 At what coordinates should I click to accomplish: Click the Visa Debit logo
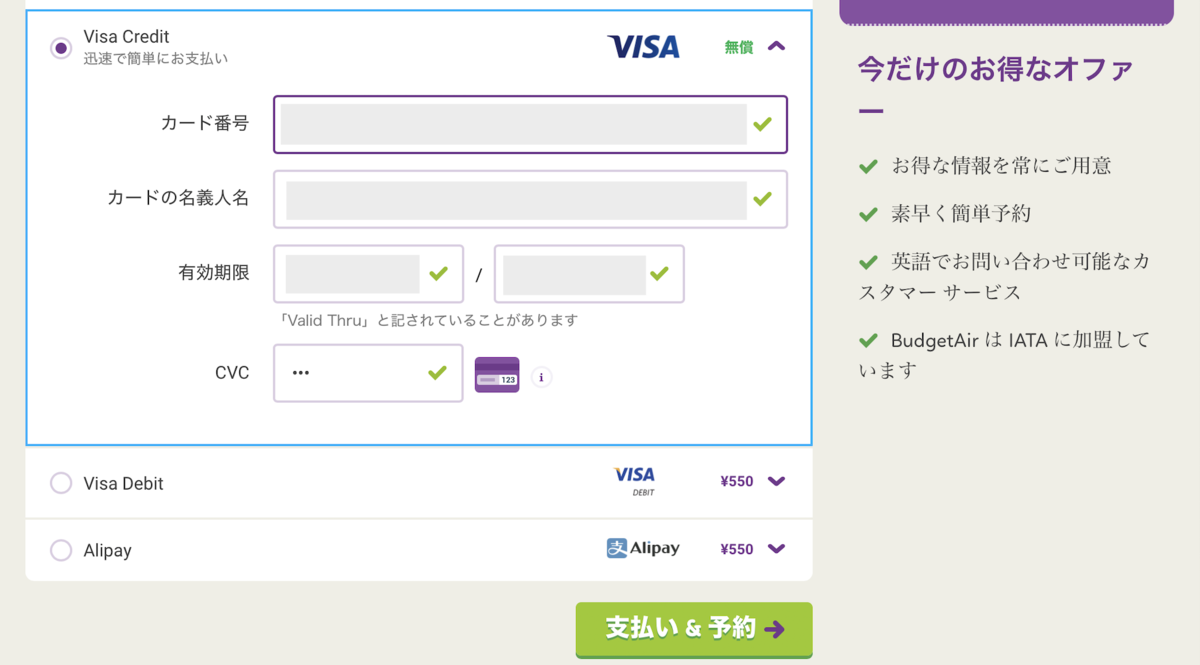tap(634, 480)
